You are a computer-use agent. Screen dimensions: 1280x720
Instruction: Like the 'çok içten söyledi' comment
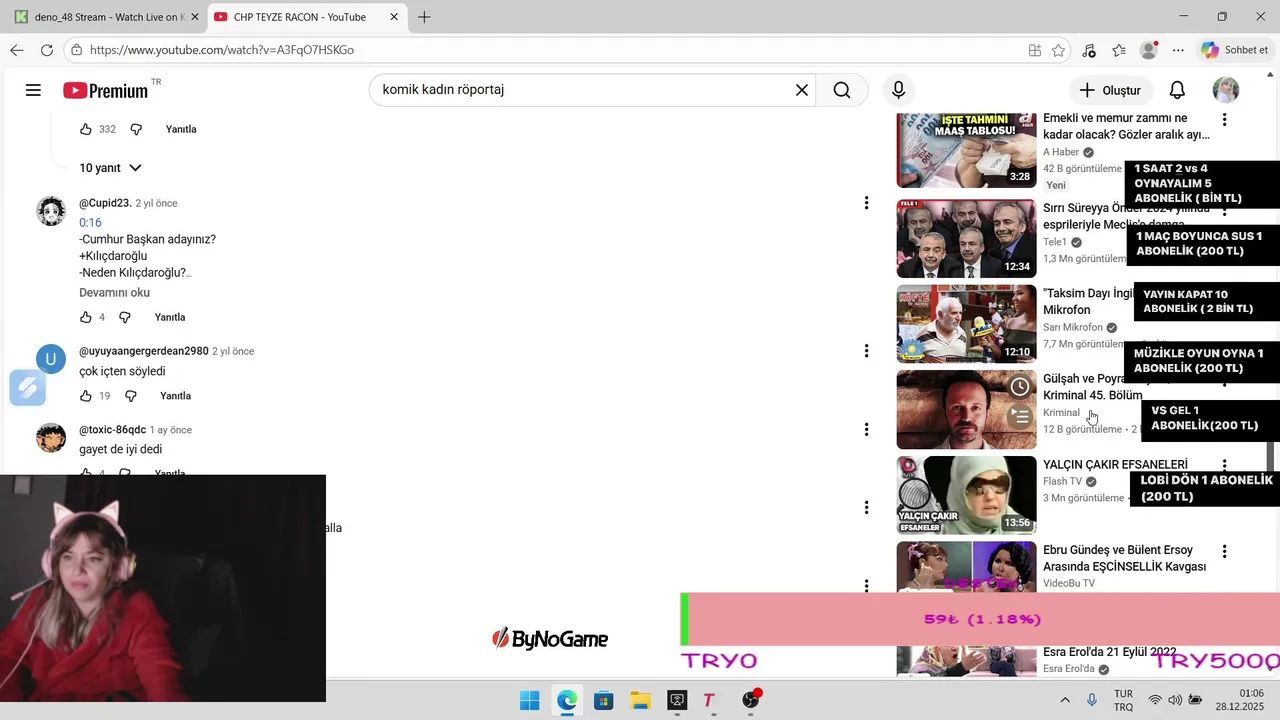click(x=86, y=396)
